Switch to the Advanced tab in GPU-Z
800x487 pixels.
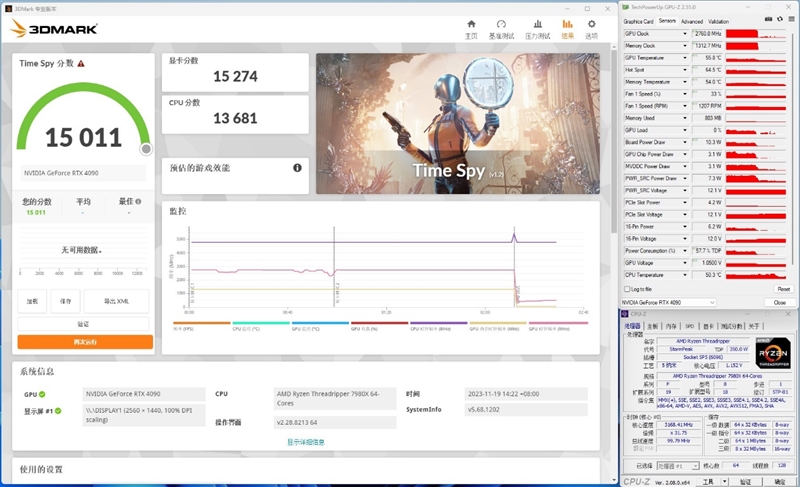(x=692, y=21)
